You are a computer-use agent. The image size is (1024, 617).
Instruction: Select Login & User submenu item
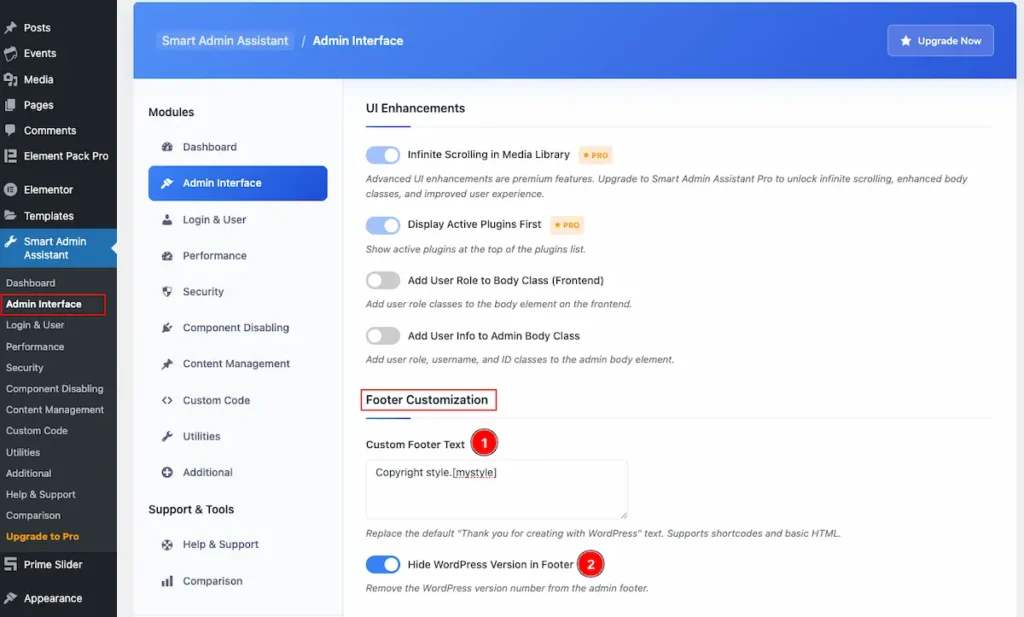[35, 325]
